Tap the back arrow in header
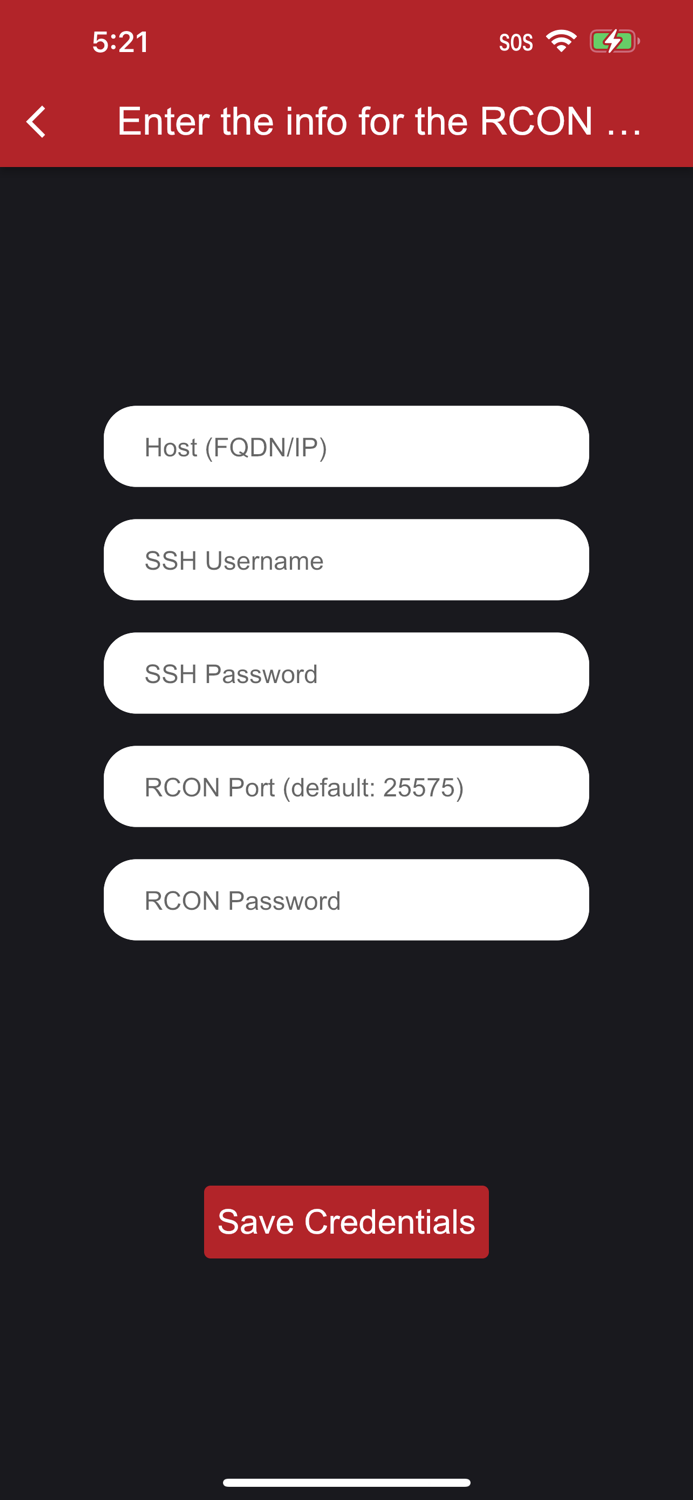693x1500 pixels. click(37, 122)
